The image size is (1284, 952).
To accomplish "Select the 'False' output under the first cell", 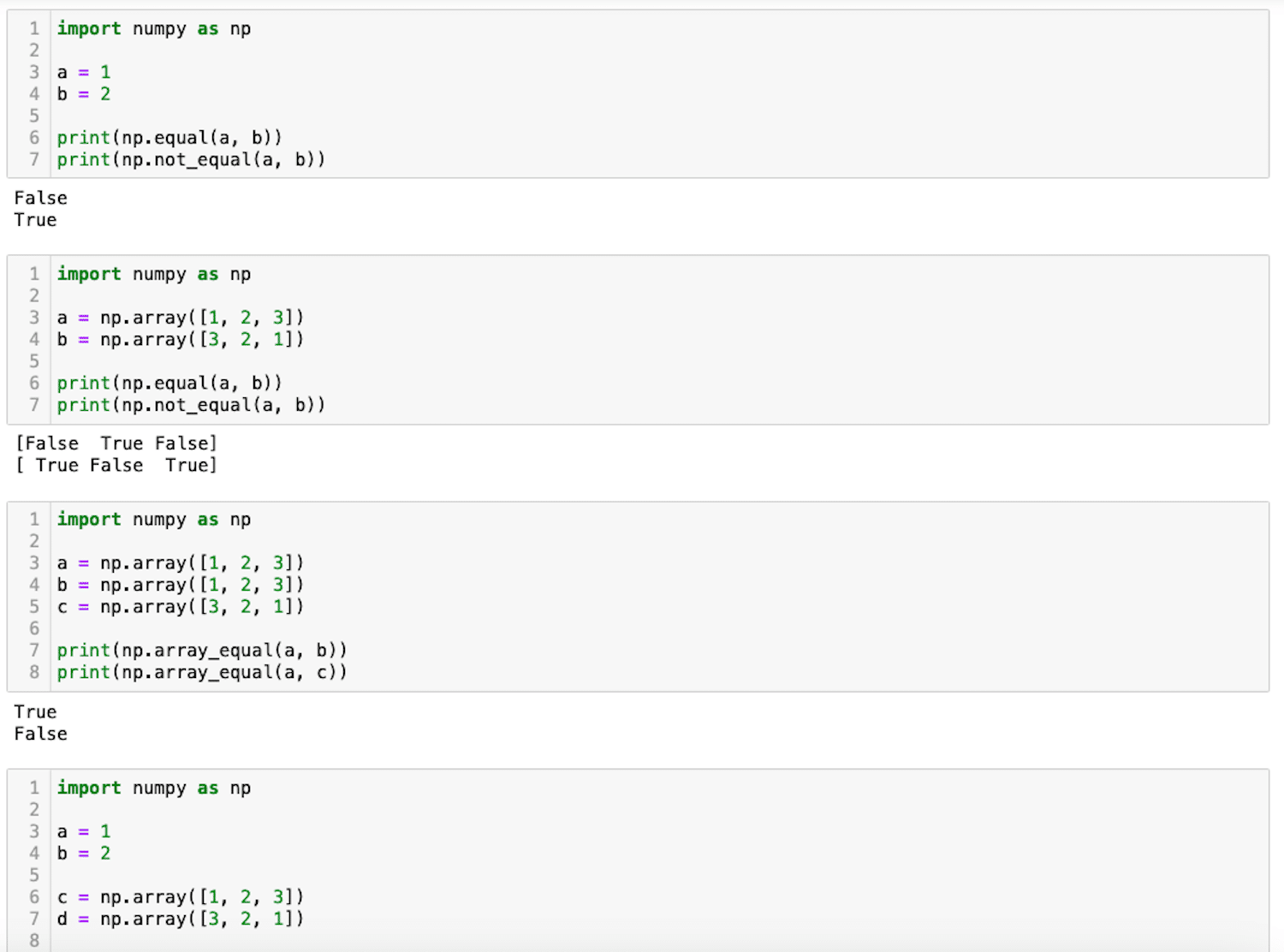I will (40, 198).
